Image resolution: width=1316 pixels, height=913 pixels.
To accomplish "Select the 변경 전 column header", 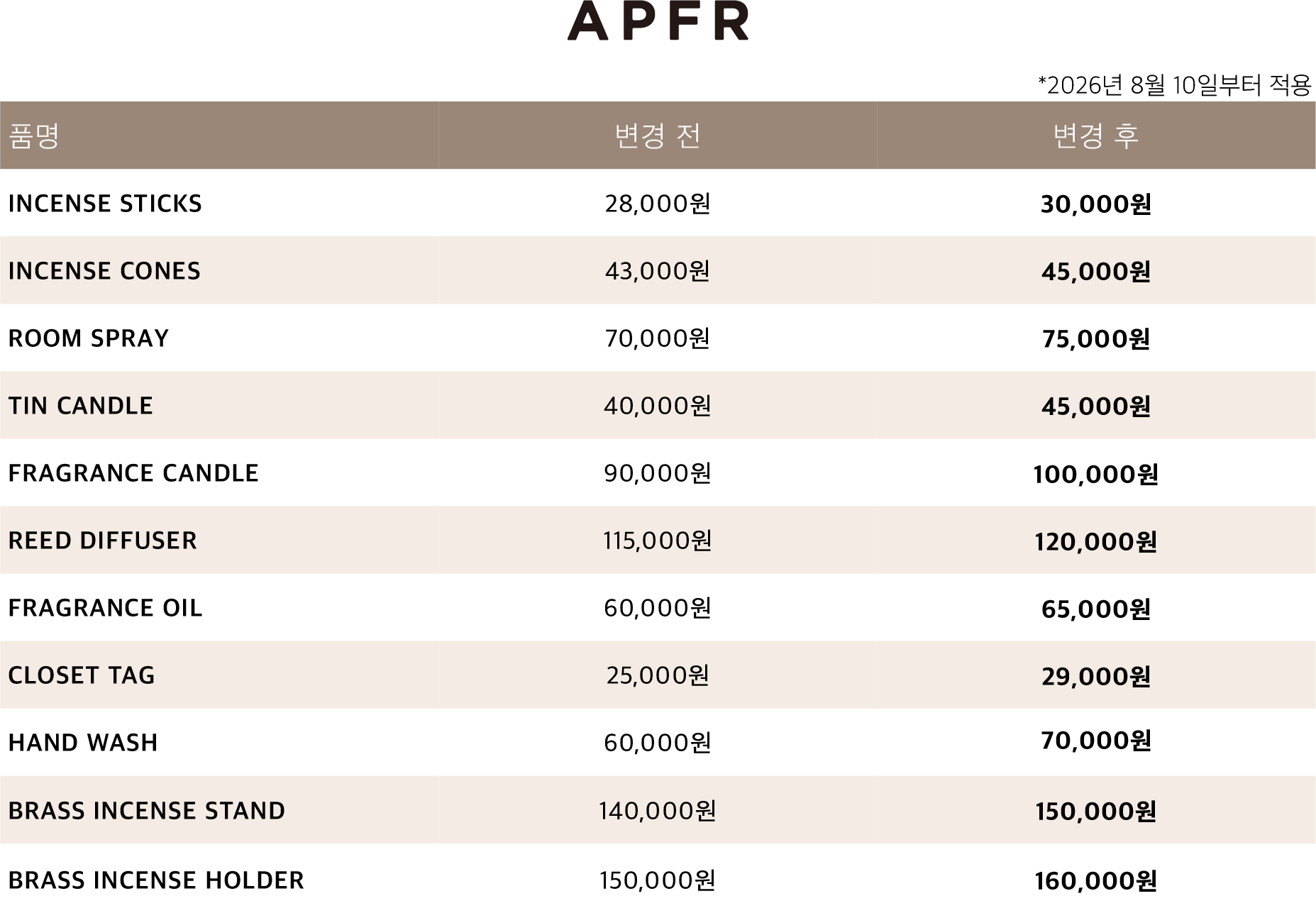I will [658, 135].
